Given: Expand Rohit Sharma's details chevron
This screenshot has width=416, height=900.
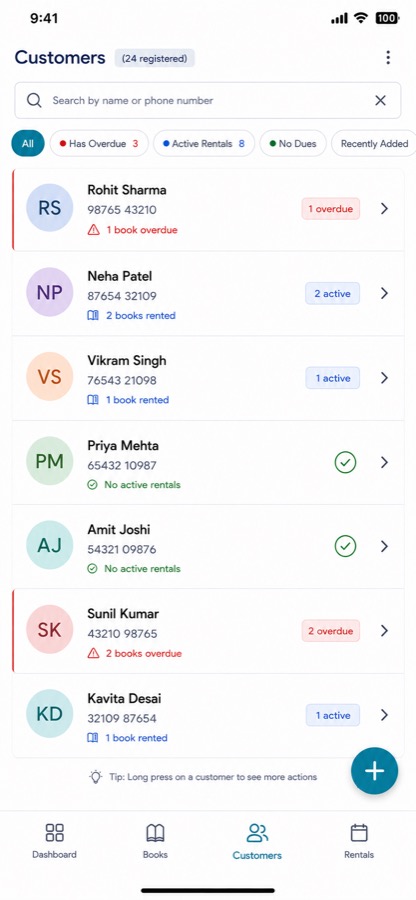Looking at the screenshot, I should click(384, 209).
